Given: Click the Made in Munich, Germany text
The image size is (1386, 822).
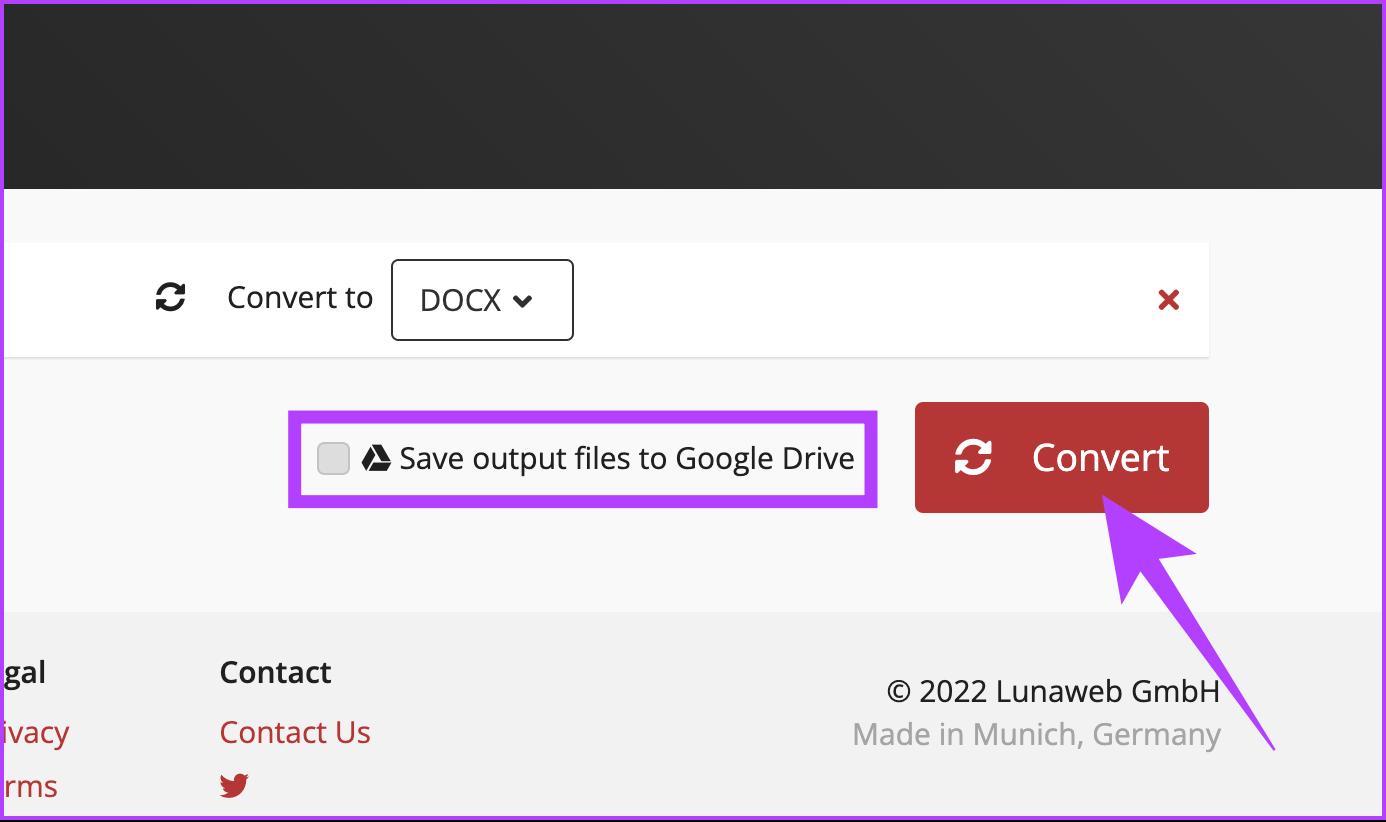Looking at the screenshot, I should pos(1036,734).
